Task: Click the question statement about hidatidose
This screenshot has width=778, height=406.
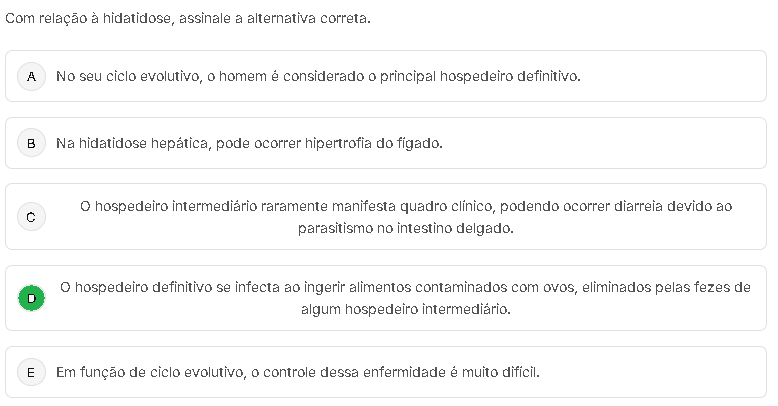Action: click(x=188, y=18)
